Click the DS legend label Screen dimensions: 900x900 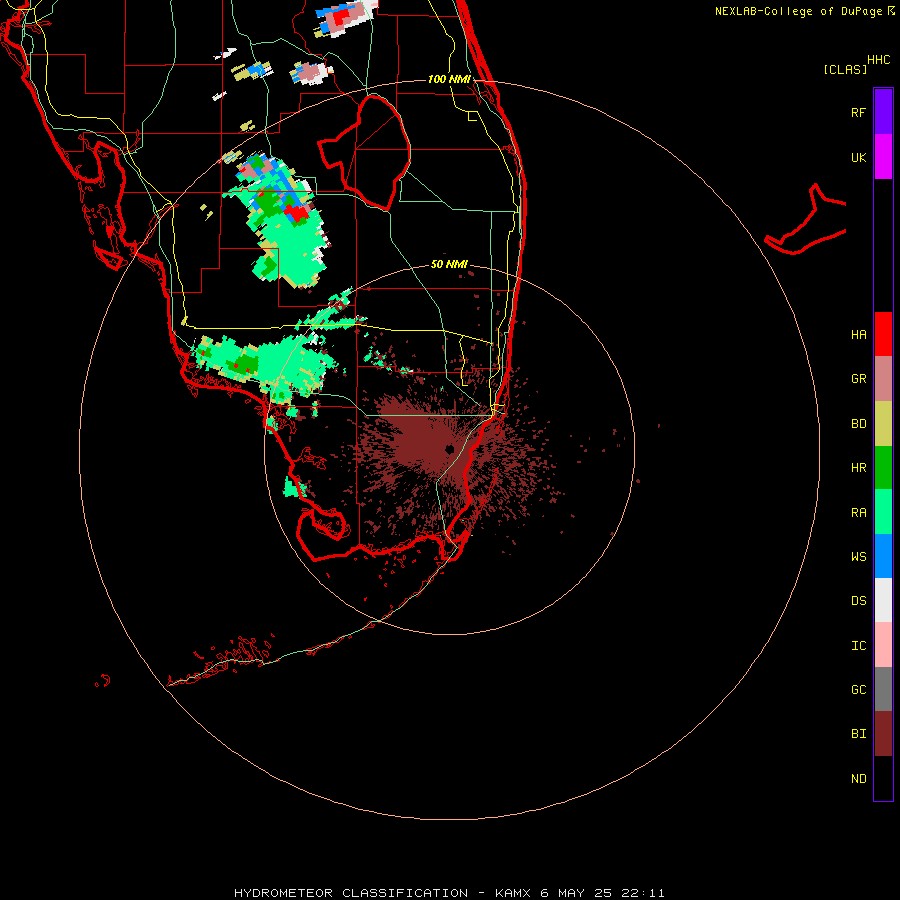(858, 600)
